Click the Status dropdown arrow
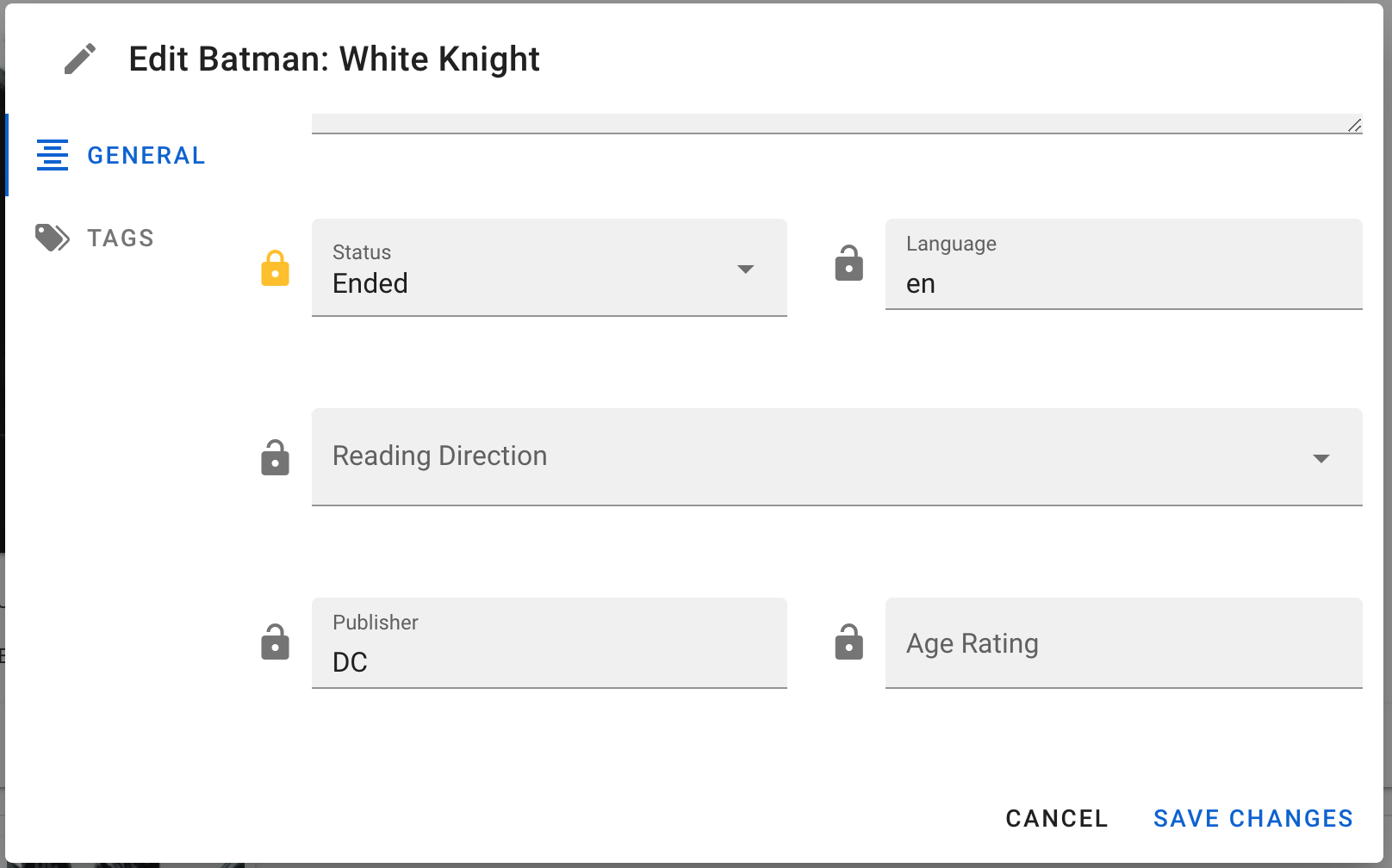 746,270
